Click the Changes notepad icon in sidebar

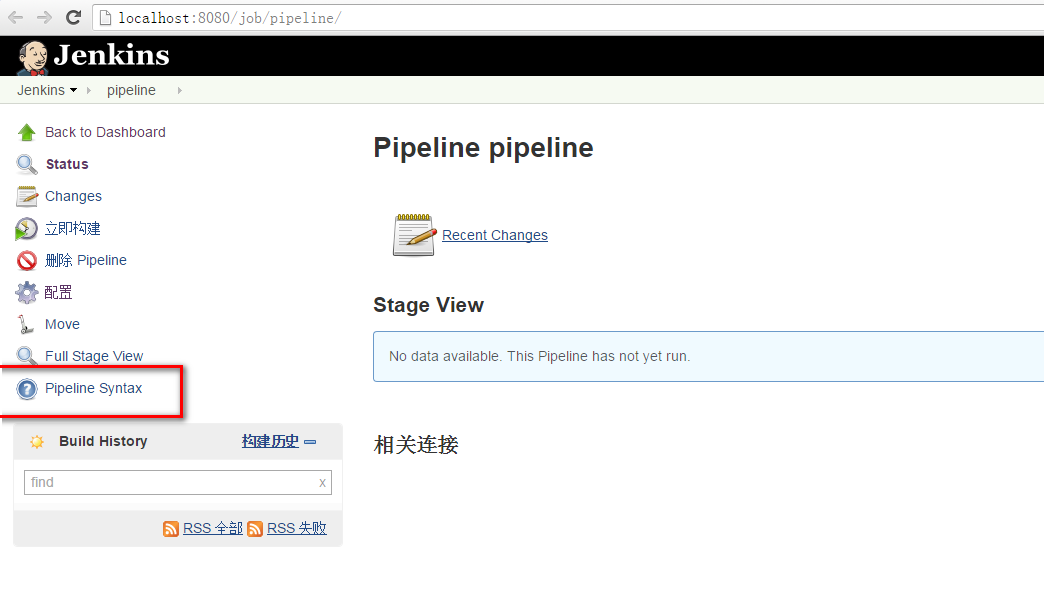click(x=27, y=196)
